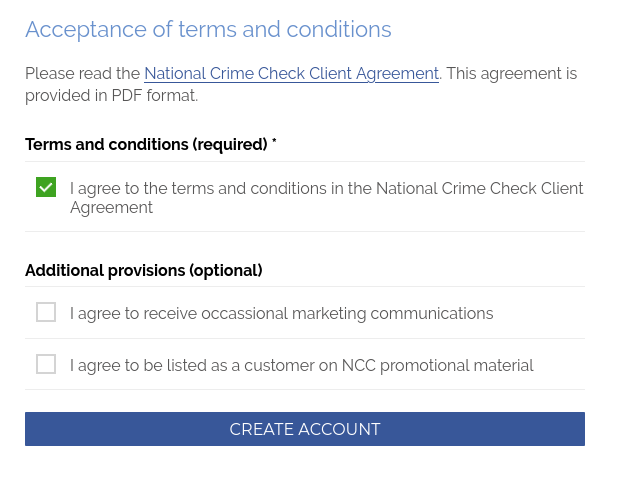Click the 'provided in PDF format' sentence
This screenshot has width=625, height=477.
point(111,96)
